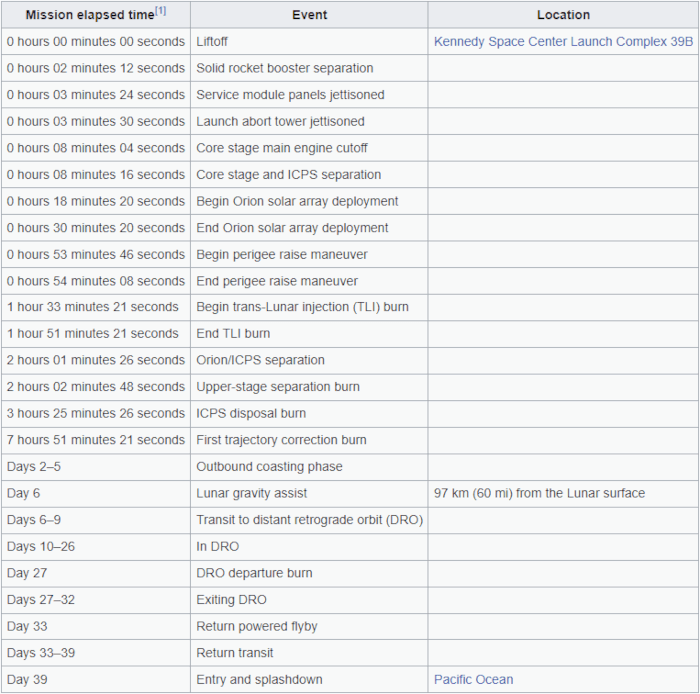Click the DRO departure burn event
The image size is (700, 694).
[x=254, y=573]
